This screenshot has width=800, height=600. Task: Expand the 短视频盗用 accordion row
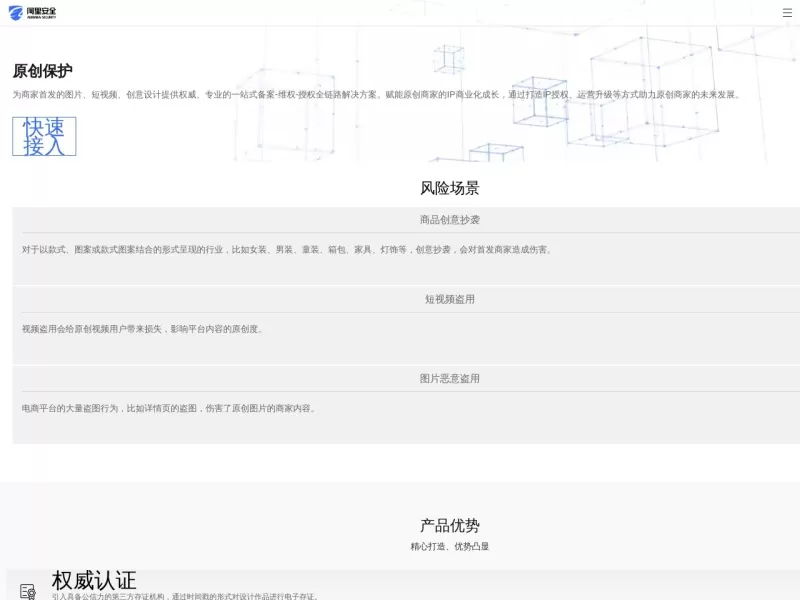[x=448, y=298]
